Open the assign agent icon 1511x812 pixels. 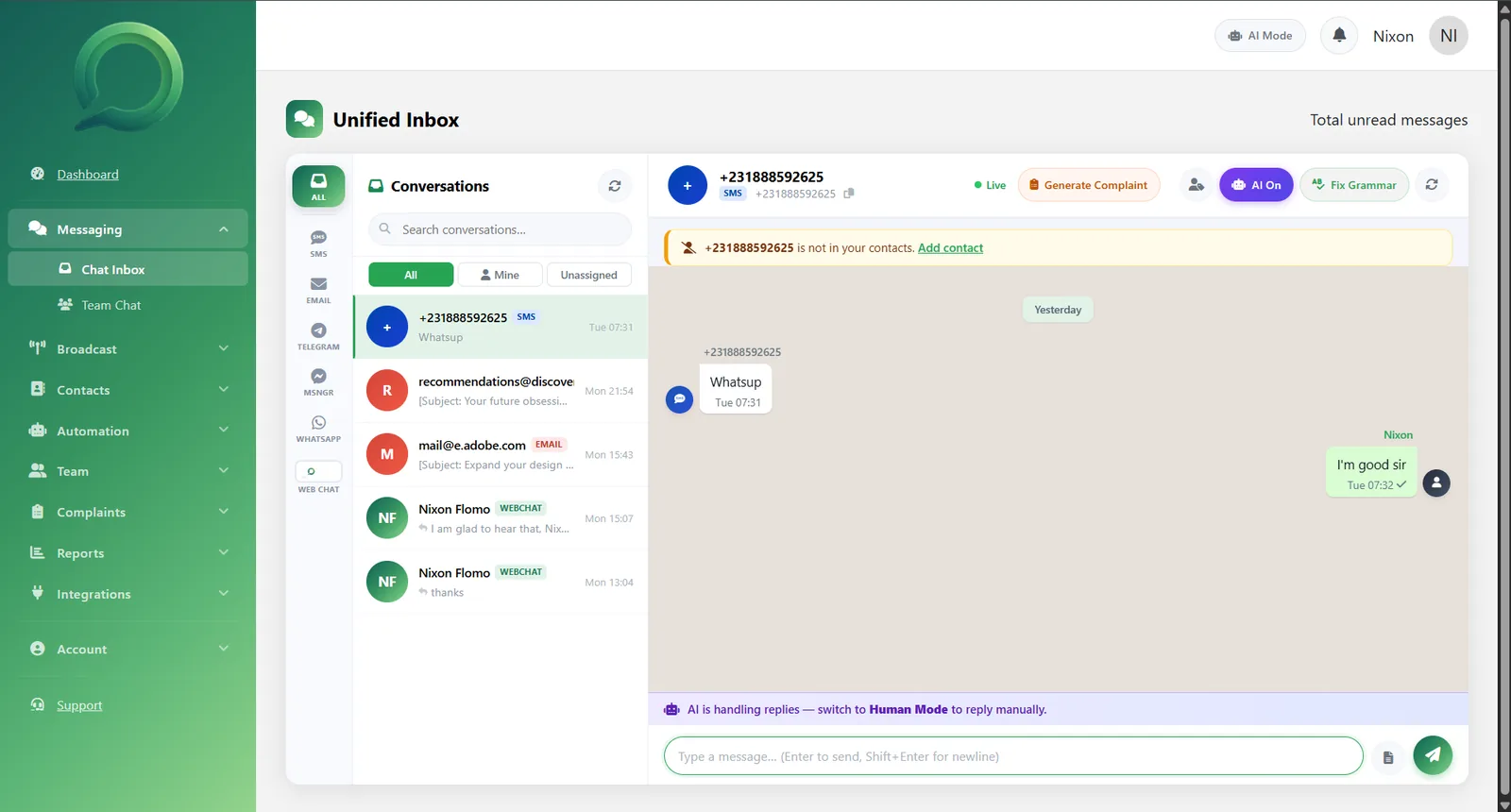coord(1196,185)
